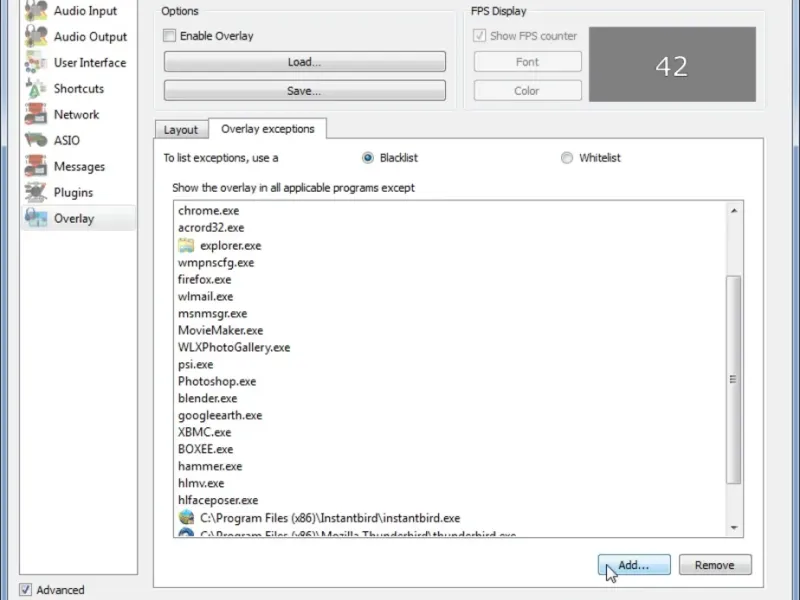The image size is (800, 600).
Task: Select the Whitelist radio button
Action: (567, 158)
